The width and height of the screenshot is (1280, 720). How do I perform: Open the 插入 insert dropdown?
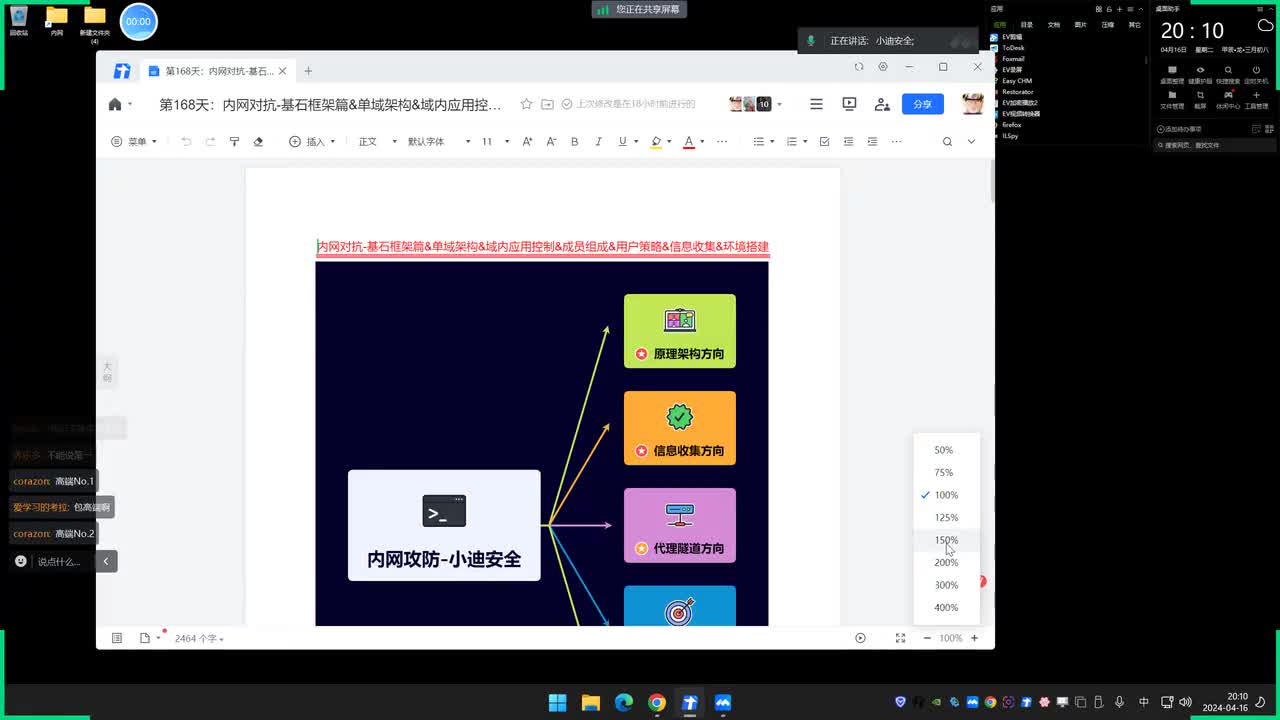(x=312, y=142)
